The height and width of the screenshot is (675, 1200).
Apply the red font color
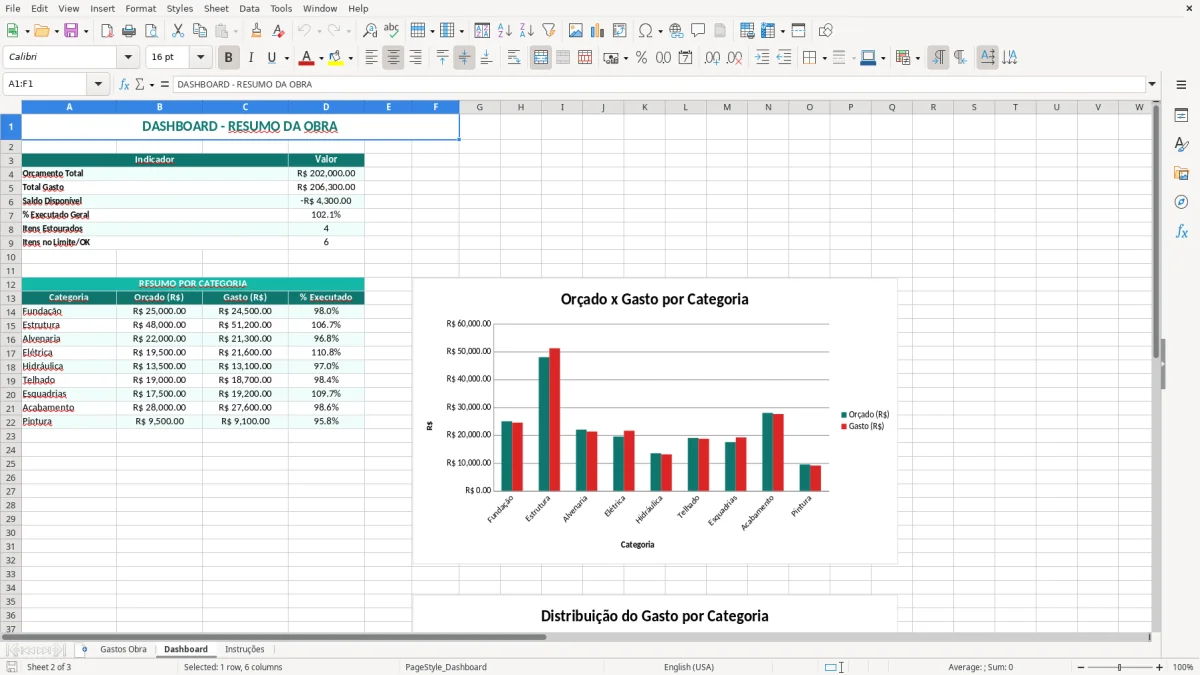pos(307,58)
